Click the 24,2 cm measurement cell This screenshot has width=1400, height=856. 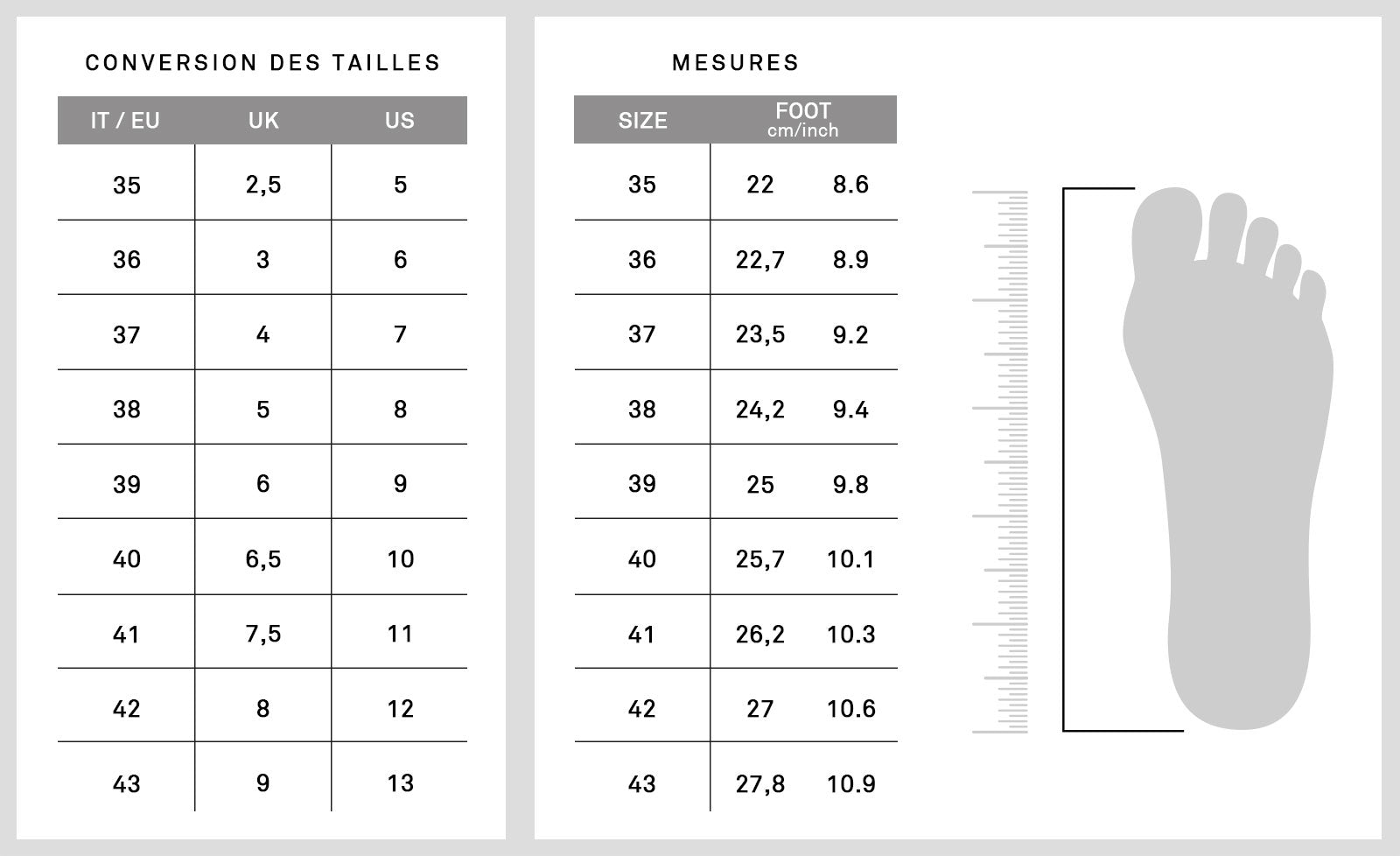759,410
